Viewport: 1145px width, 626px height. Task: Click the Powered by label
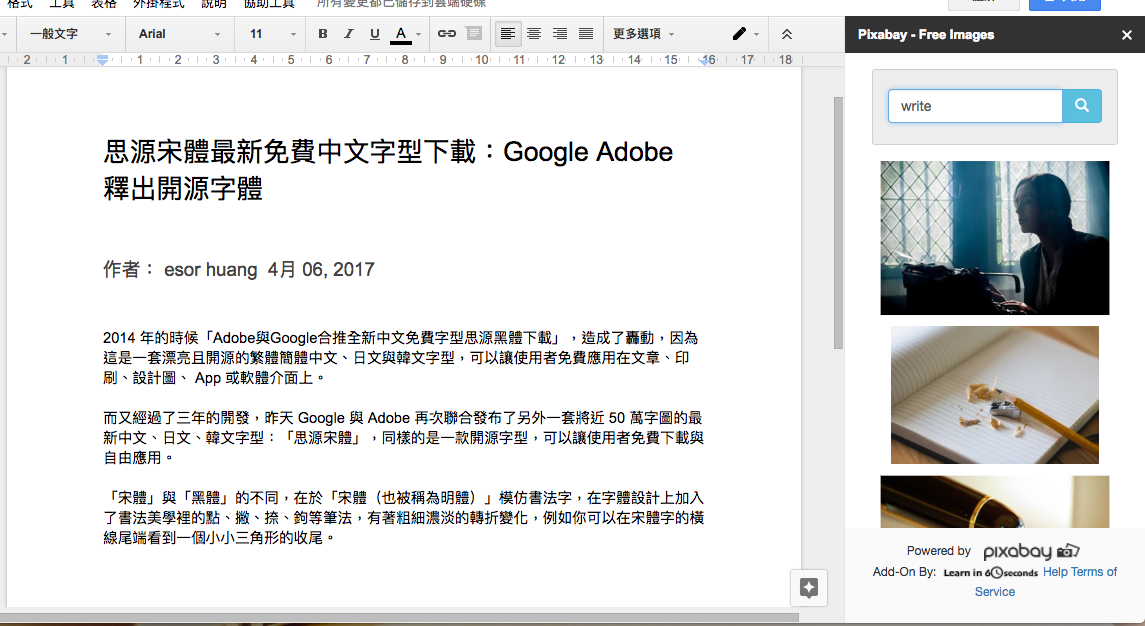[x=938, y=551]
